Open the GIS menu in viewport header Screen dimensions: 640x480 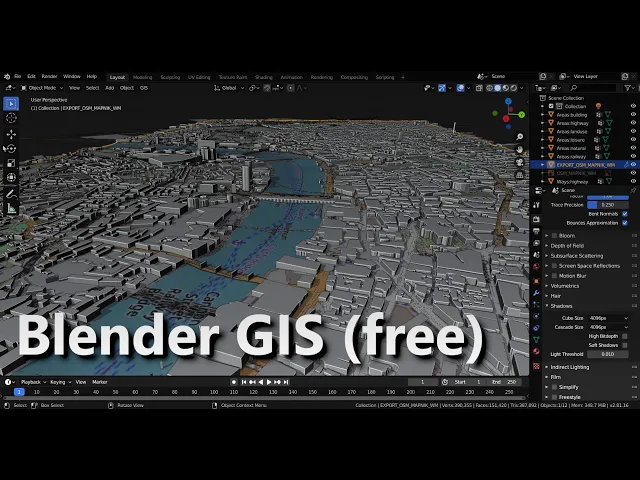pos(144,88)
